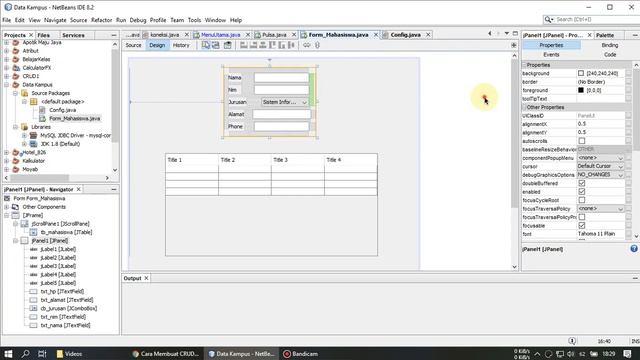
Task: Minimize the Navigator window
Action: [114, 189]
